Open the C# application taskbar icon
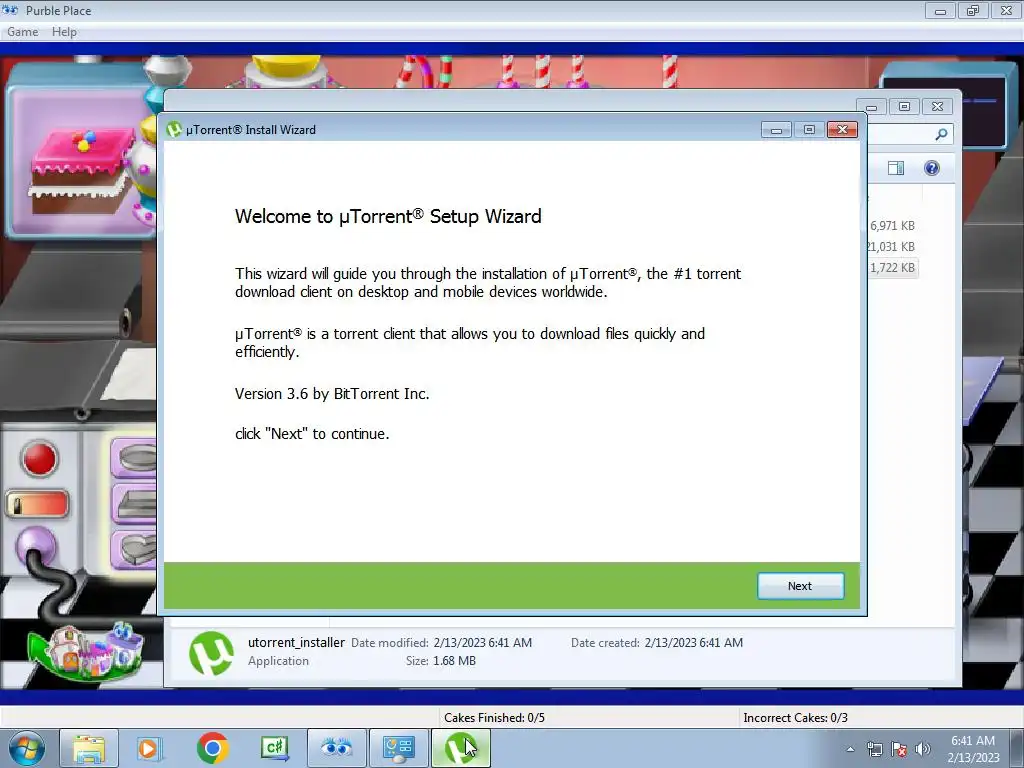Viewport: 1024px width, 768px height. 274,748
